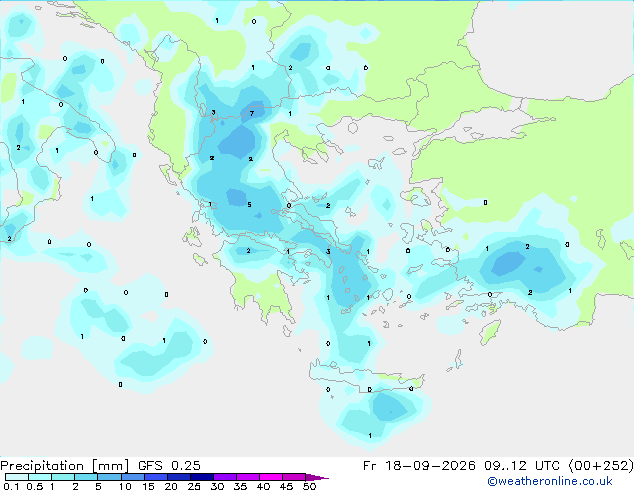Click the precipitation value 7 on the map
The image size is (634, 490).
click(251, 114)
